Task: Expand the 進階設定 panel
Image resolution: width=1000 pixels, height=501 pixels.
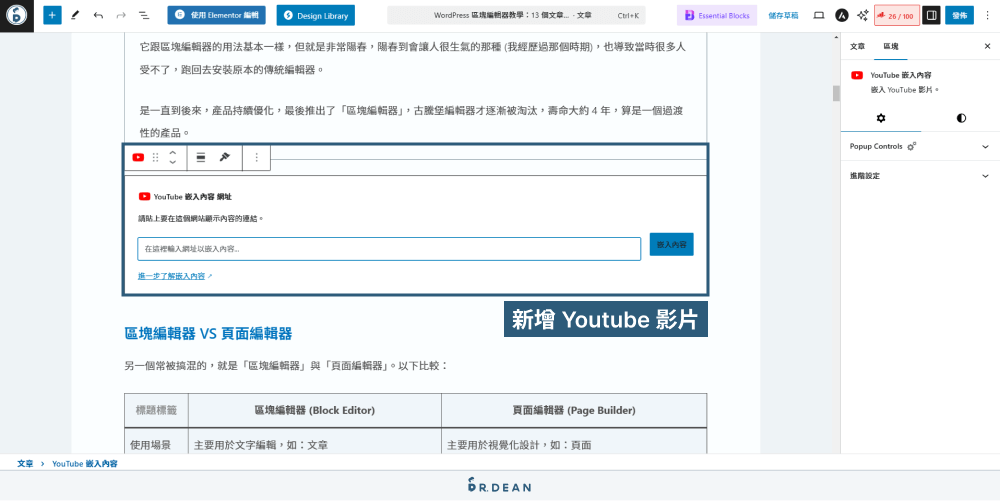Action: [x=920, y=175]
